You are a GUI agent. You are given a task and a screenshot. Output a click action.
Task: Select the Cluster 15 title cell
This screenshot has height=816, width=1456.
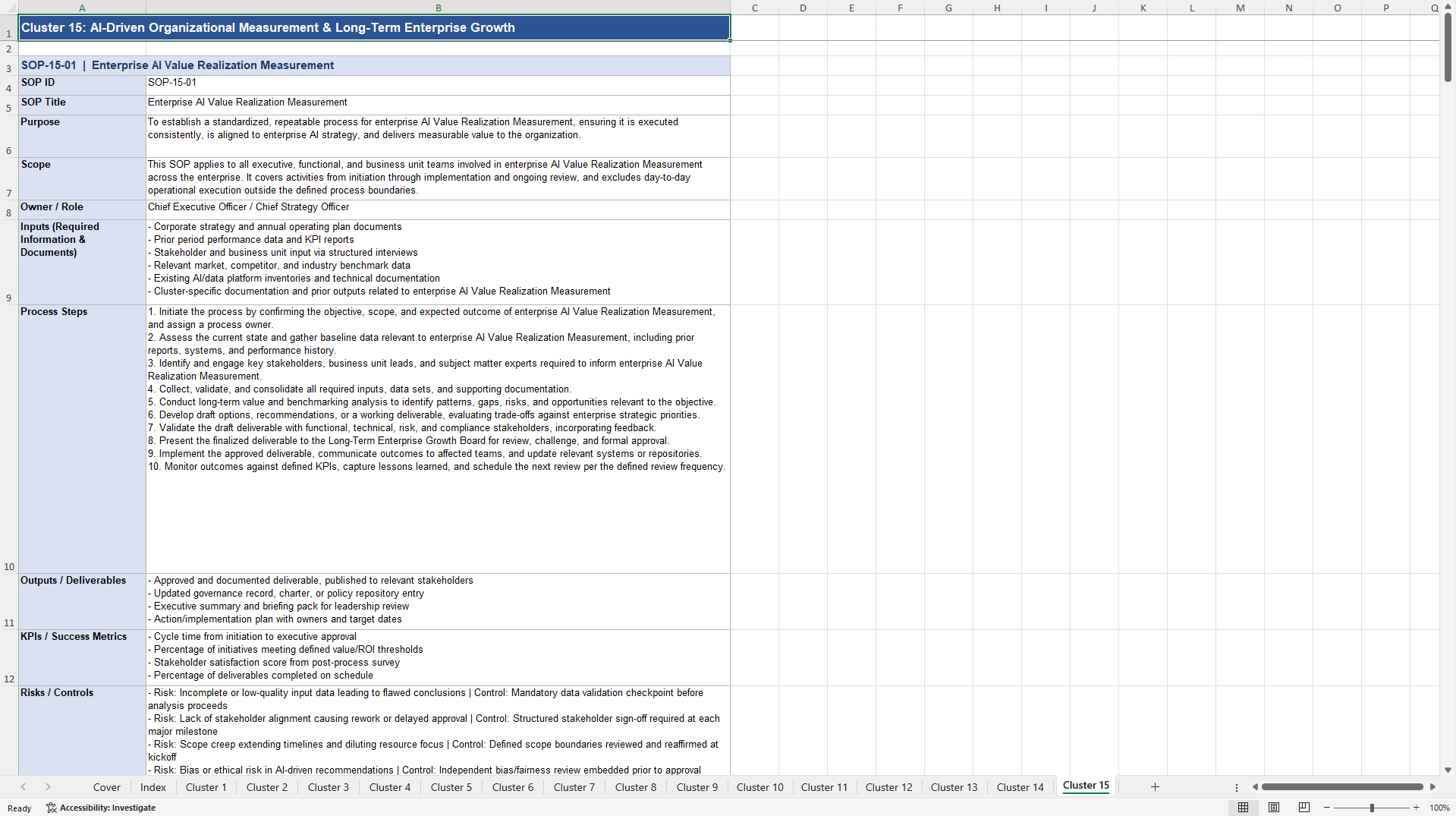click(x=374, y=28)
